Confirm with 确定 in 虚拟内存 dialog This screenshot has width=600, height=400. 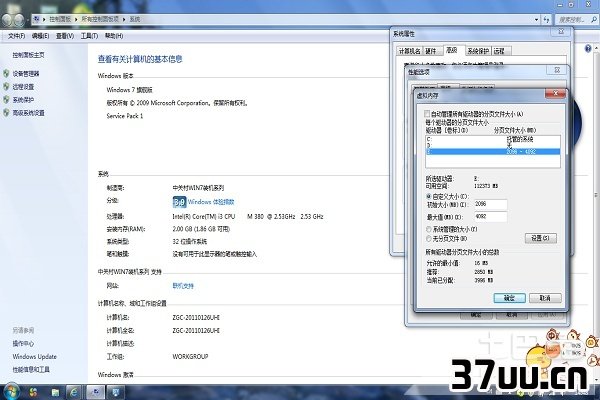509,298
